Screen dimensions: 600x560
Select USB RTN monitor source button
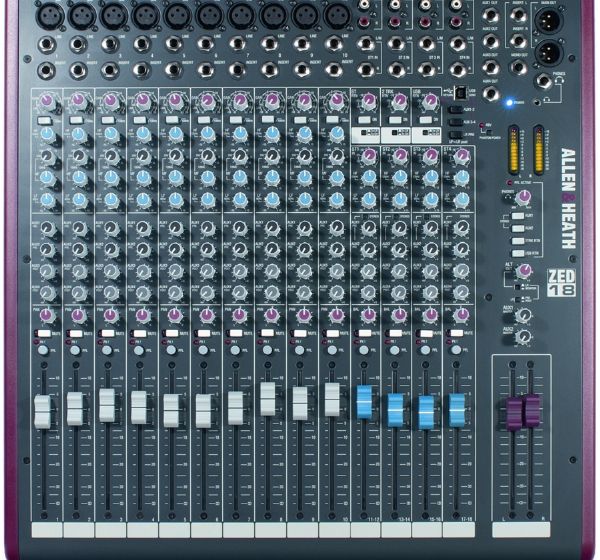(x=518, y=253)
